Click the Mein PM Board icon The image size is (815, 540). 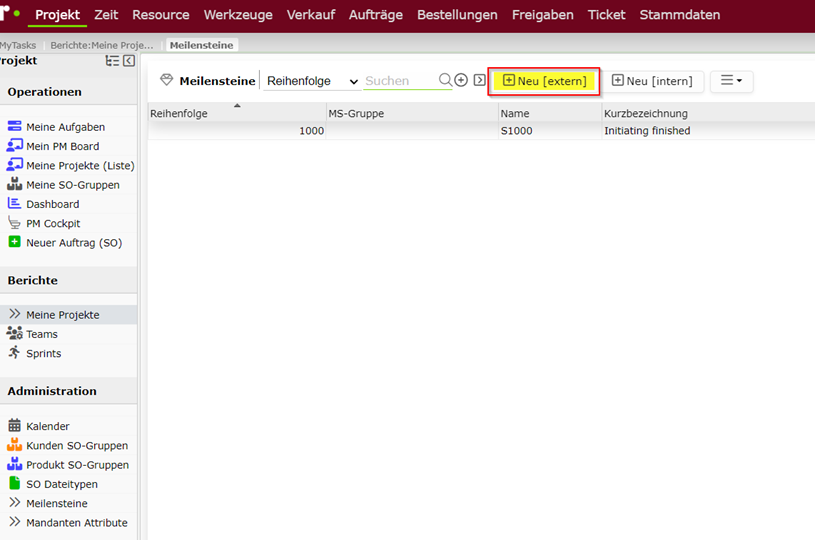(x=15, y=145)
